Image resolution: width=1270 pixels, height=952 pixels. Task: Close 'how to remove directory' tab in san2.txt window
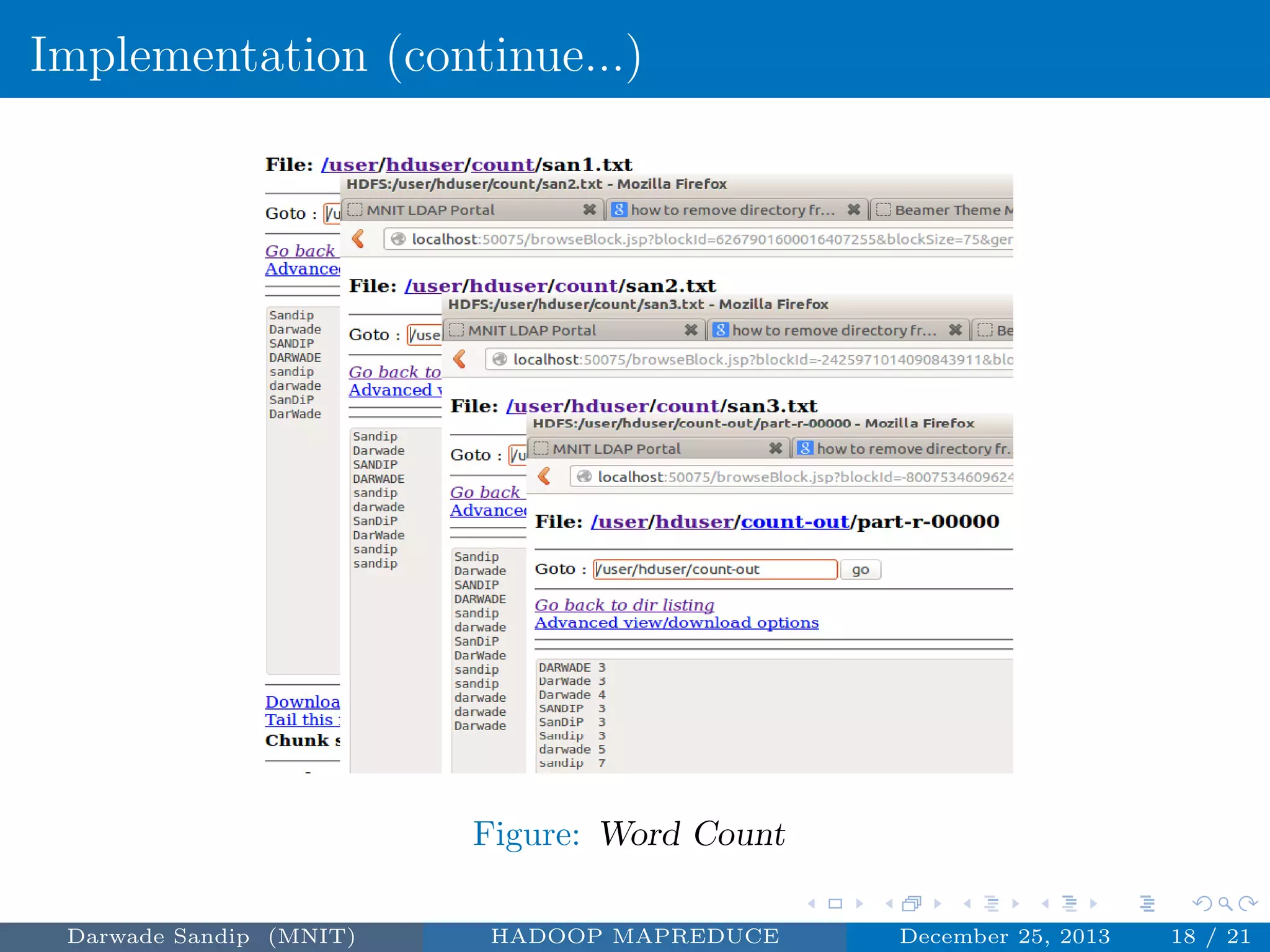[854, 209]
